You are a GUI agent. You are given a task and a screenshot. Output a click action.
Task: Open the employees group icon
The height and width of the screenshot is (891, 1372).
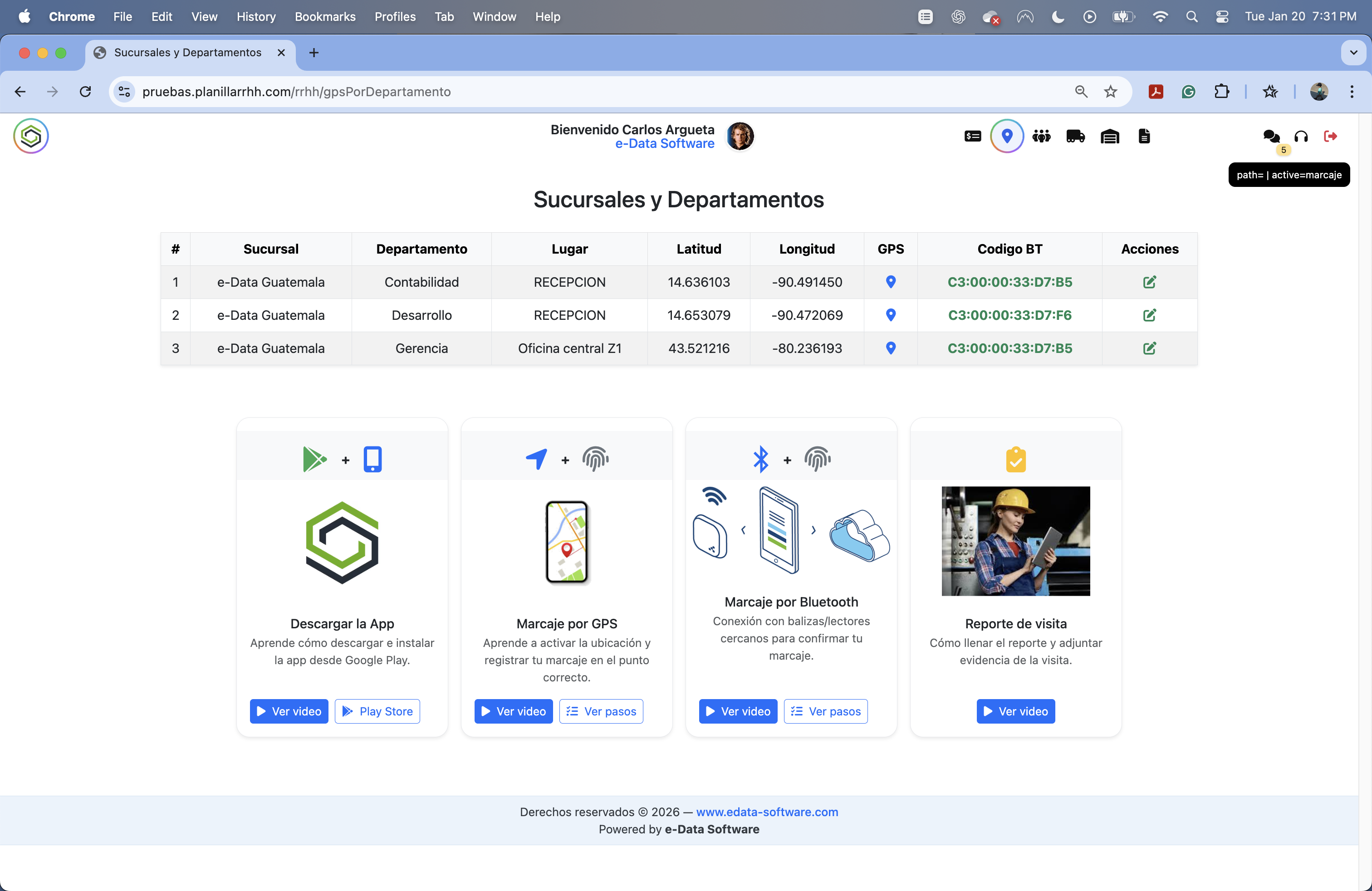(x=1041, y=137)
